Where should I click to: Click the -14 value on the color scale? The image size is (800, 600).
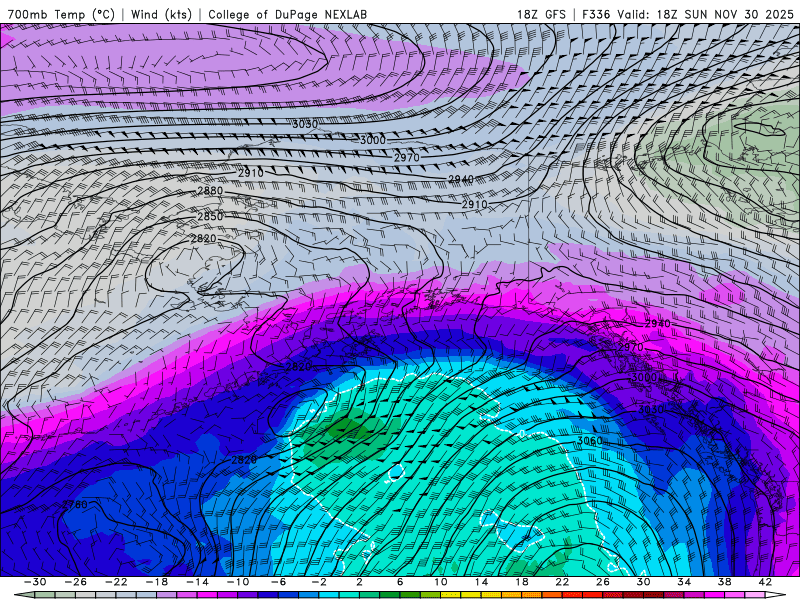click(197, 582)
